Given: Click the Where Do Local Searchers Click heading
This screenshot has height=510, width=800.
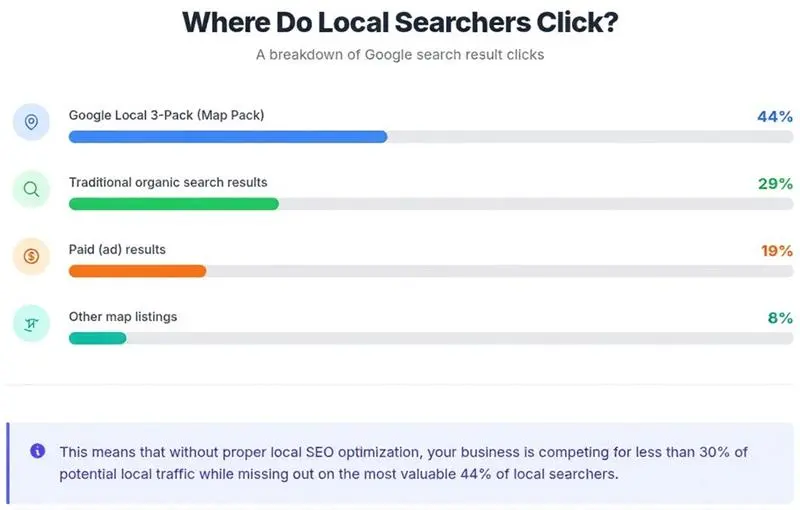Looking at the screenshot, I should pos(400,22).
